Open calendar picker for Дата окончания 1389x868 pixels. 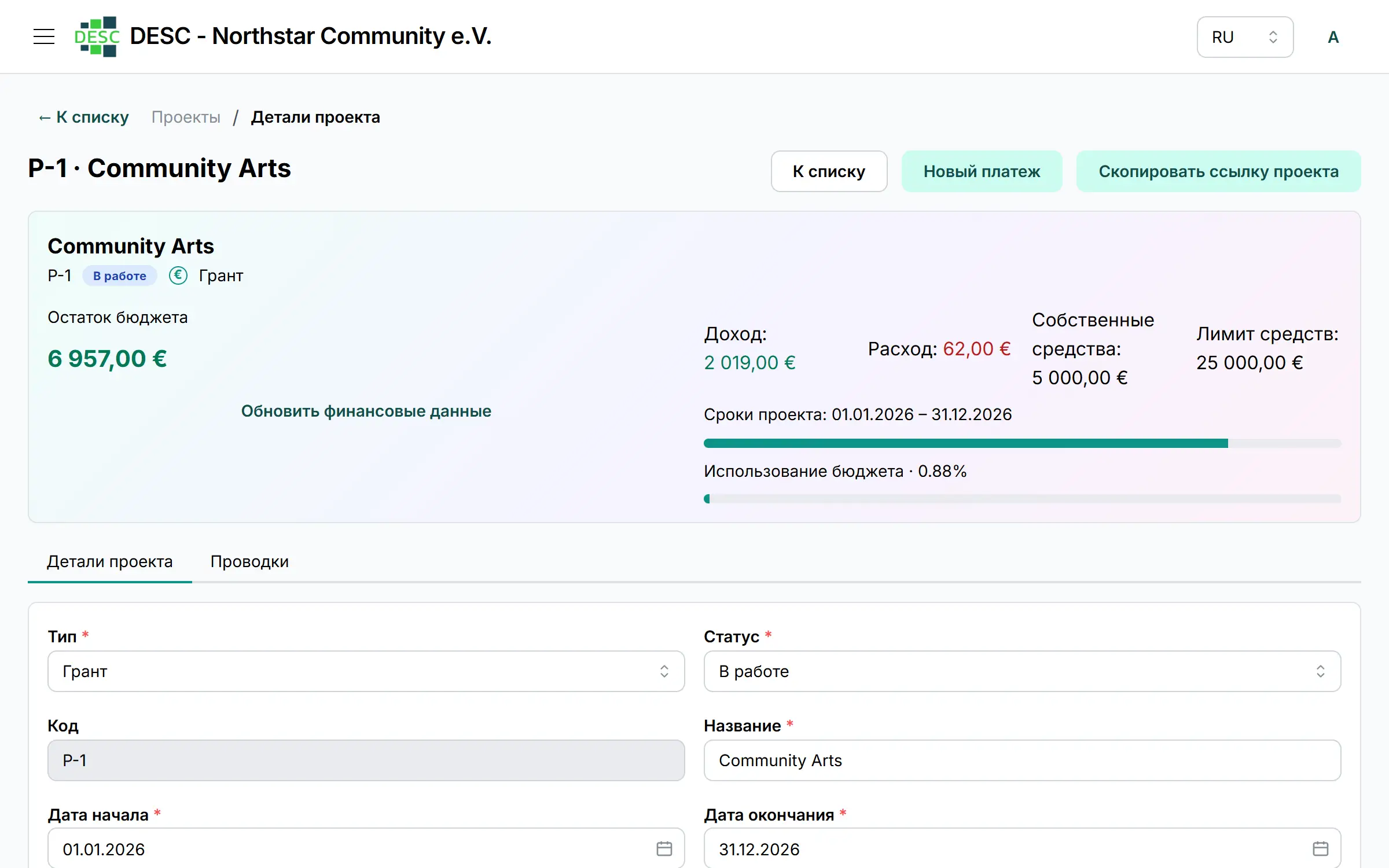(x=1321, y=848)
